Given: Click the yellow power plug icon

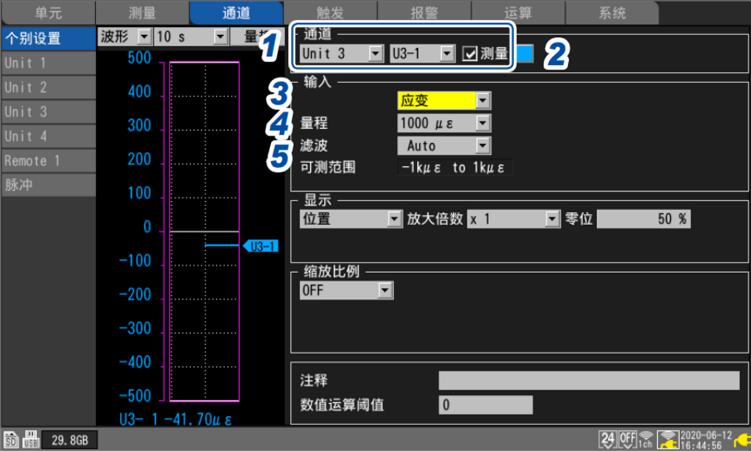Looking at the screenshot, I should click(739, 439).
